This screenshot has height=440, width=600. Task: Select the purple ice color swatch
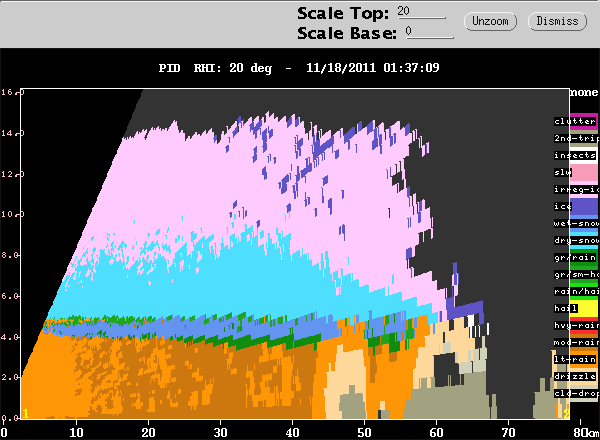(x=585, y=207)
